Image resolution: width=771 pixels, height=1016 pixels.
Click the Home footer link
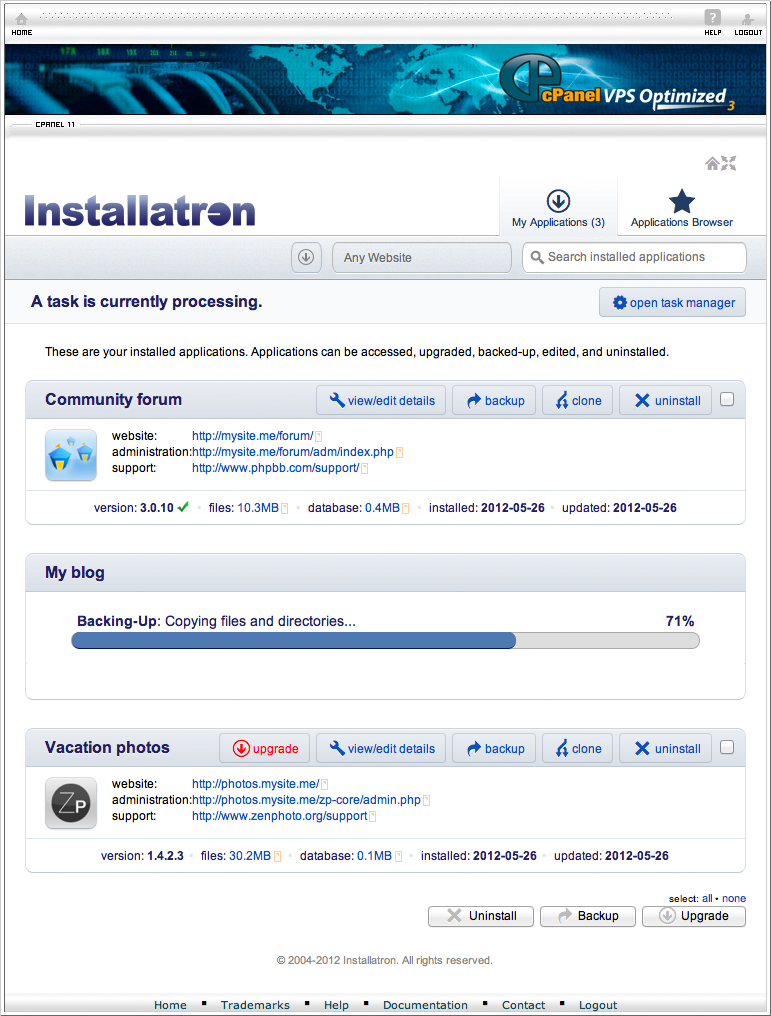pos(170,1005)
